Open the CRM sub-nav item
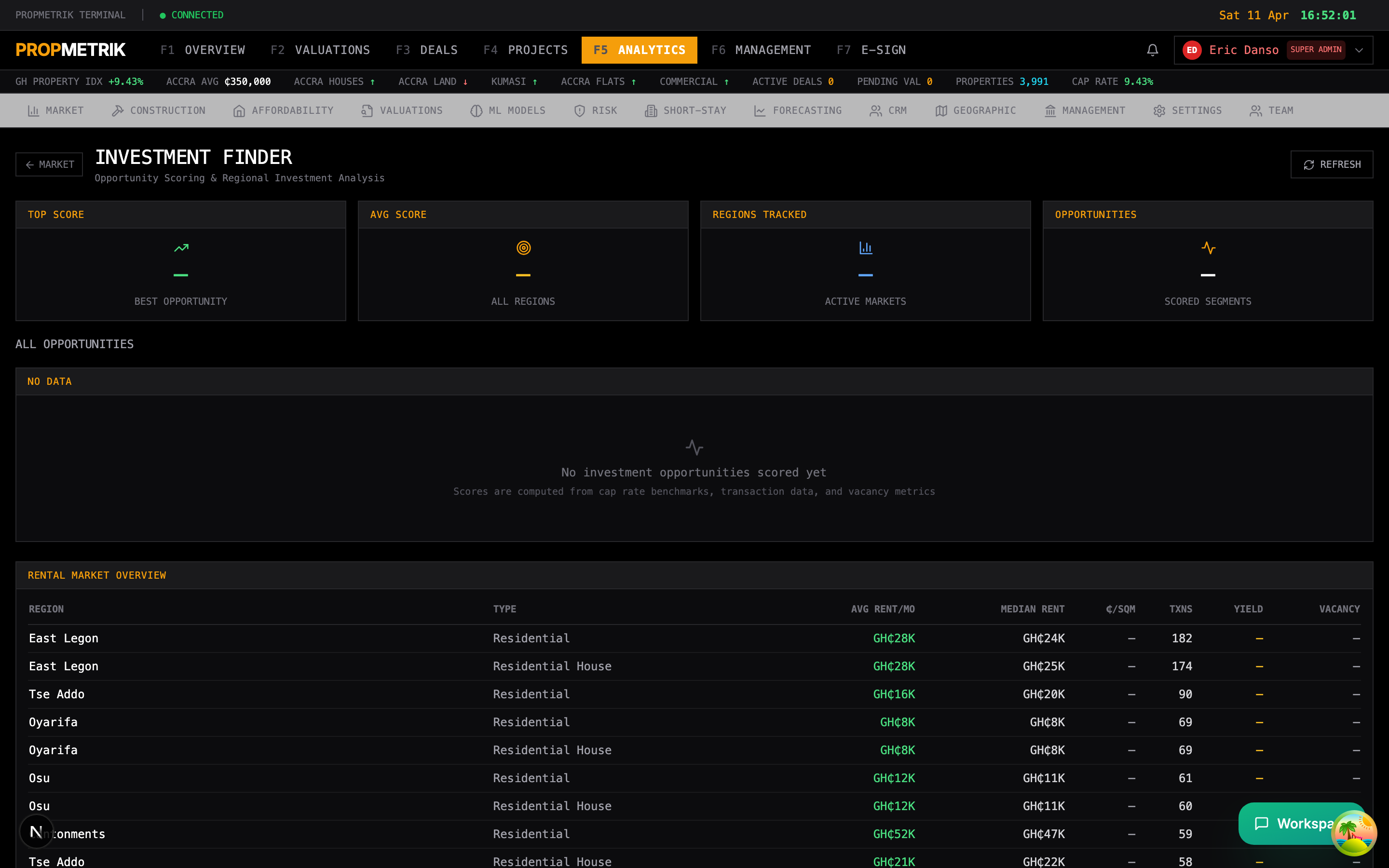Viewport: 1389px width, 868px height. click(x=888, y=111)
